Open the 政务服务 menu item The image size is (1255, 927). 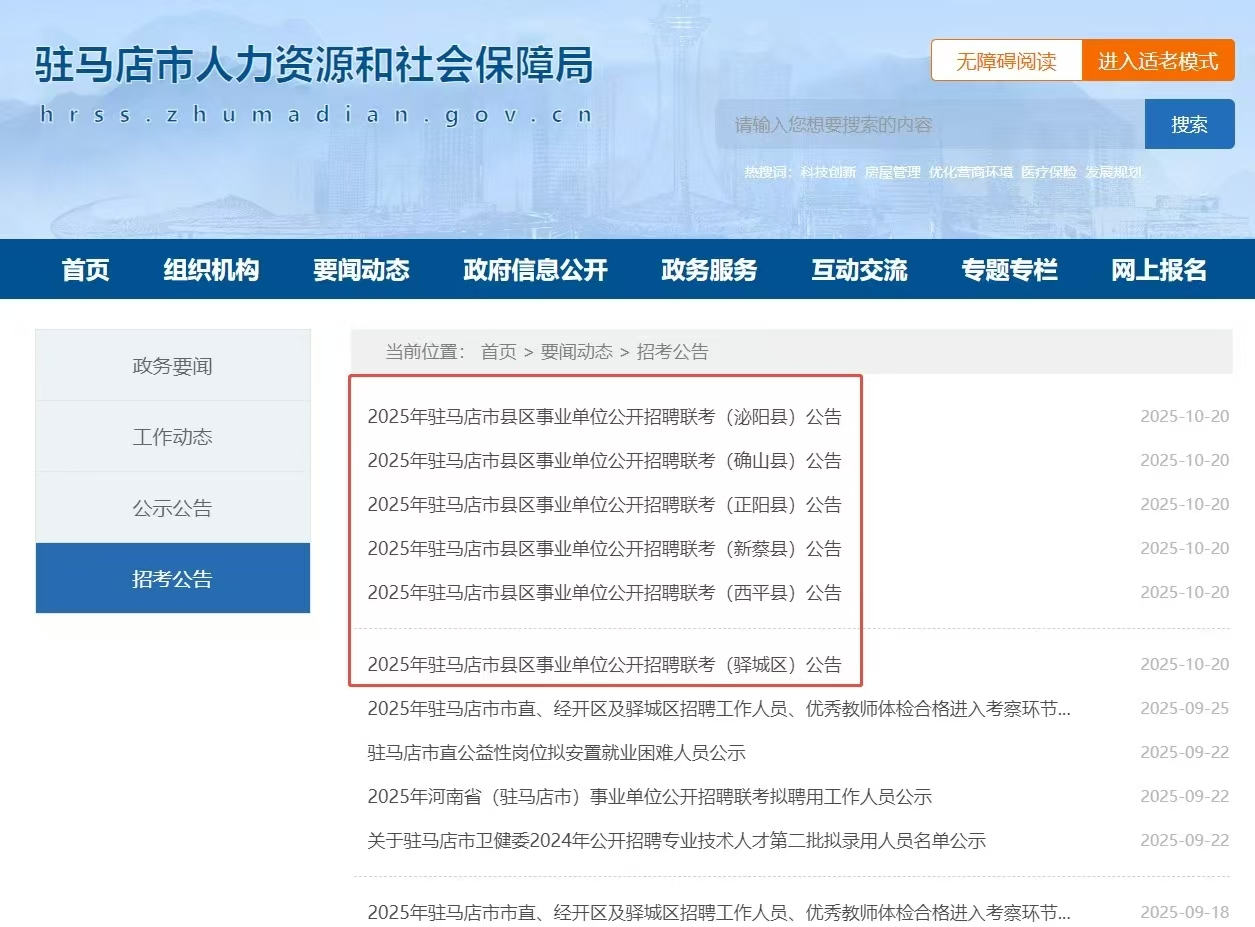tap(709, 269)
